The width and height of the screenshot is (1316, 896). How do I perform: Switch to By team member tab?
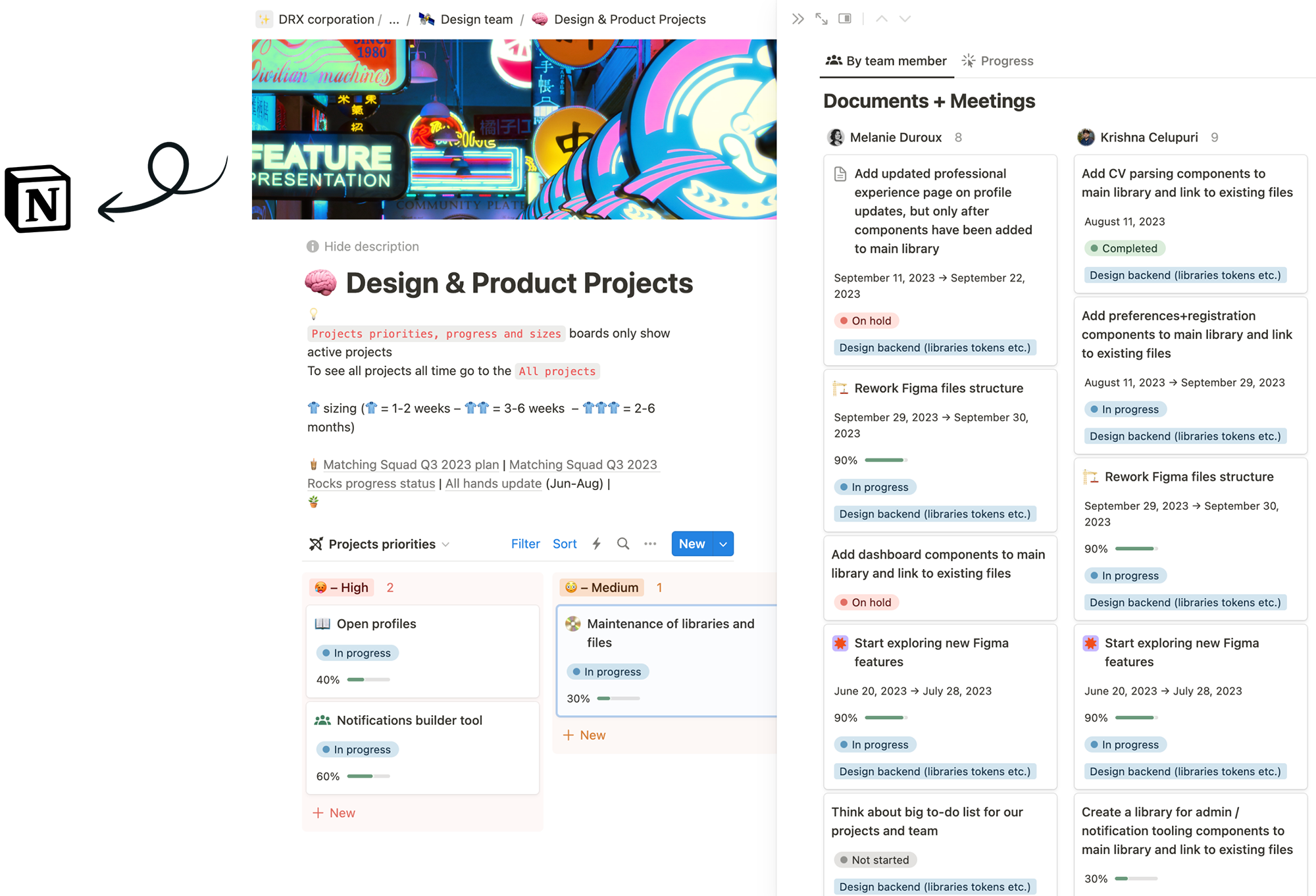[x=886, y=61]
